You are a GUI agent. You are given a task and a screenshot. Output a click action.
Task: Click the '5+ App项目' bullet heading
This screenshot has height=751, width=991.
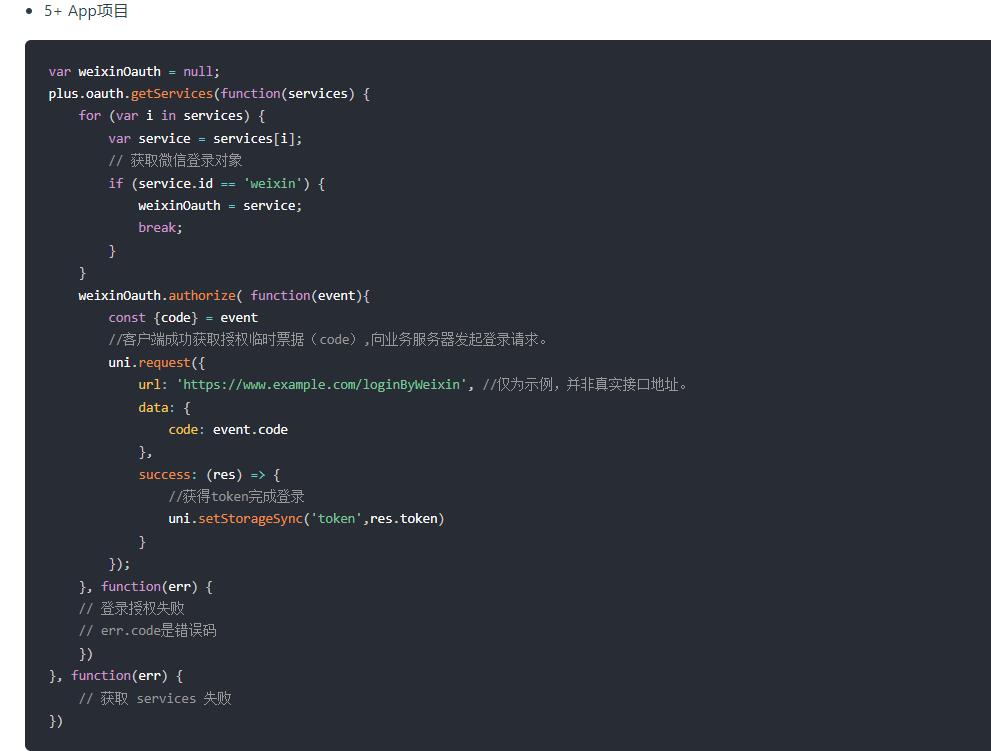point(86,12)
